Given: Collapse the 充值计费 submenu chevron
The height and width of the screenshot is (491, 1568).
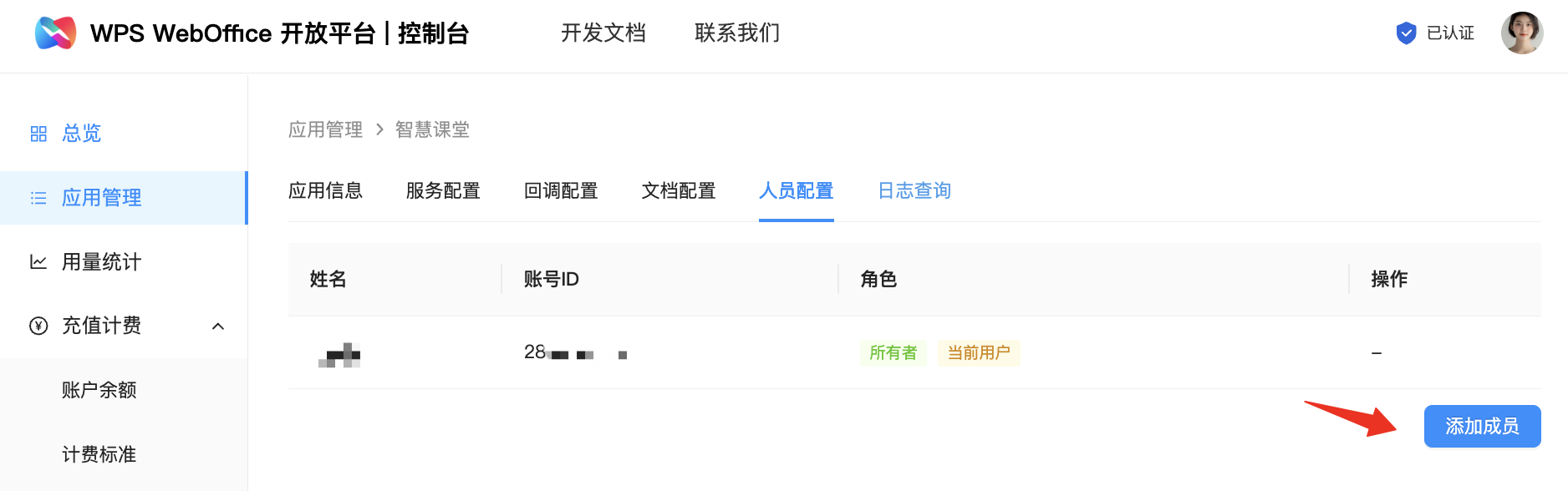Looking at the screenshot, I should click(x=218, y=326).
